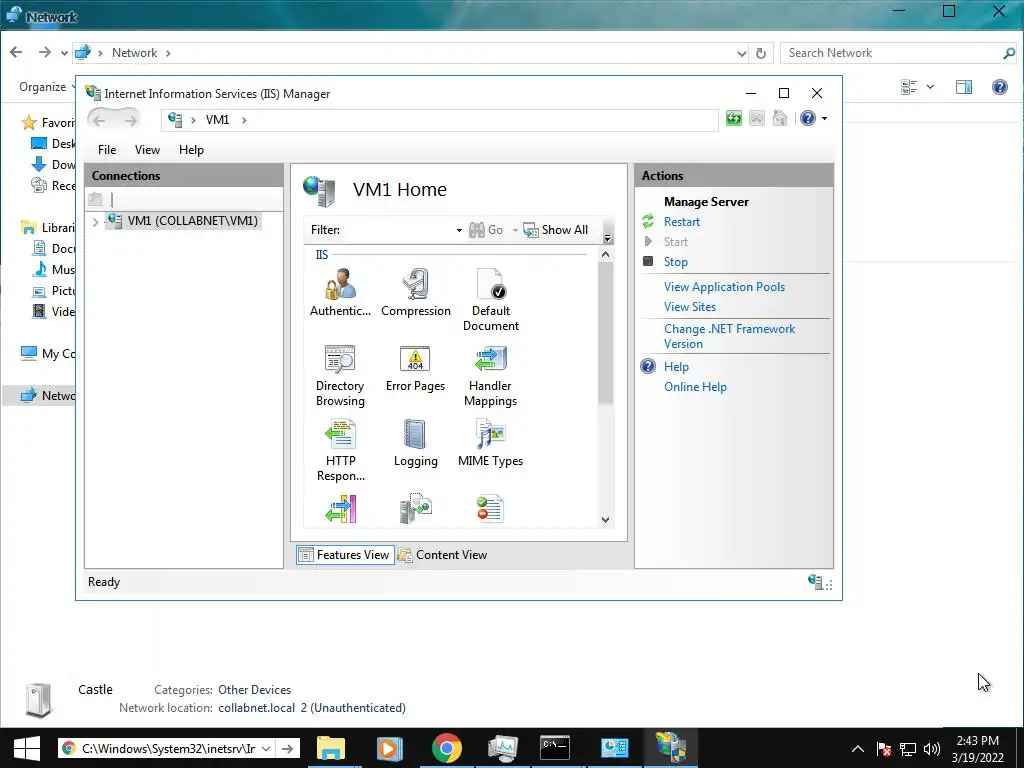Click the IIS home toolbar icon

point(780,118)
